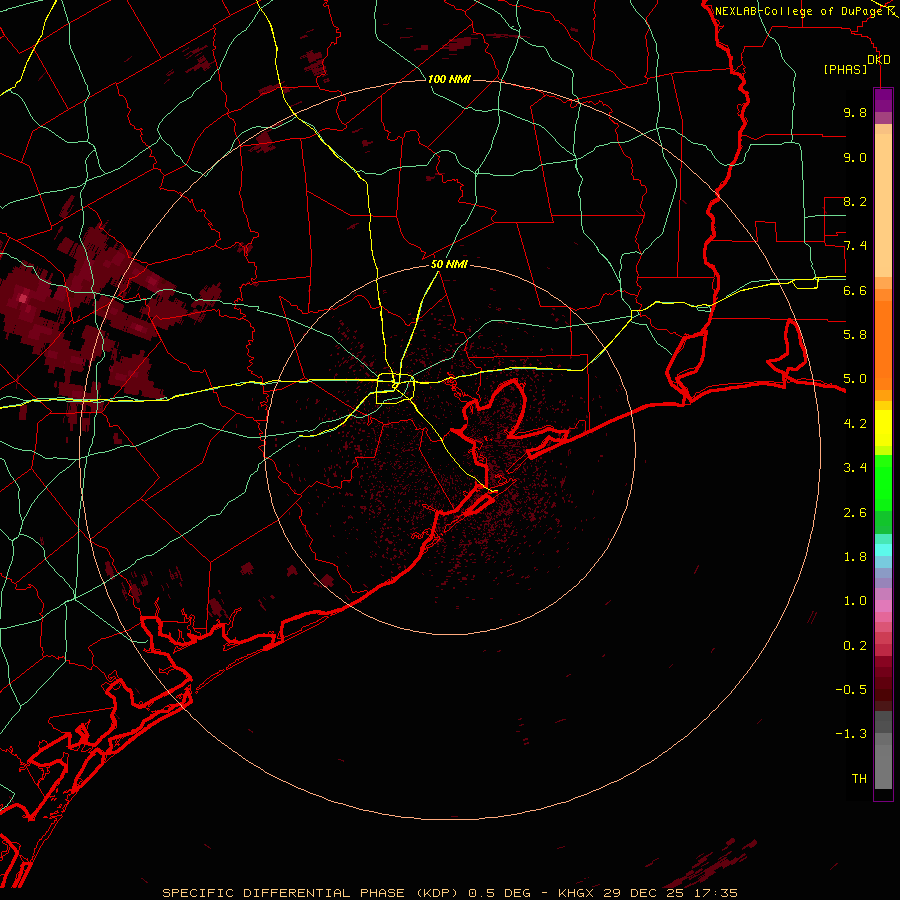The height and width of the screenshot is (900, 900).
Task: Click the 17:35 timestamp
Action: [x=717, y=893]
